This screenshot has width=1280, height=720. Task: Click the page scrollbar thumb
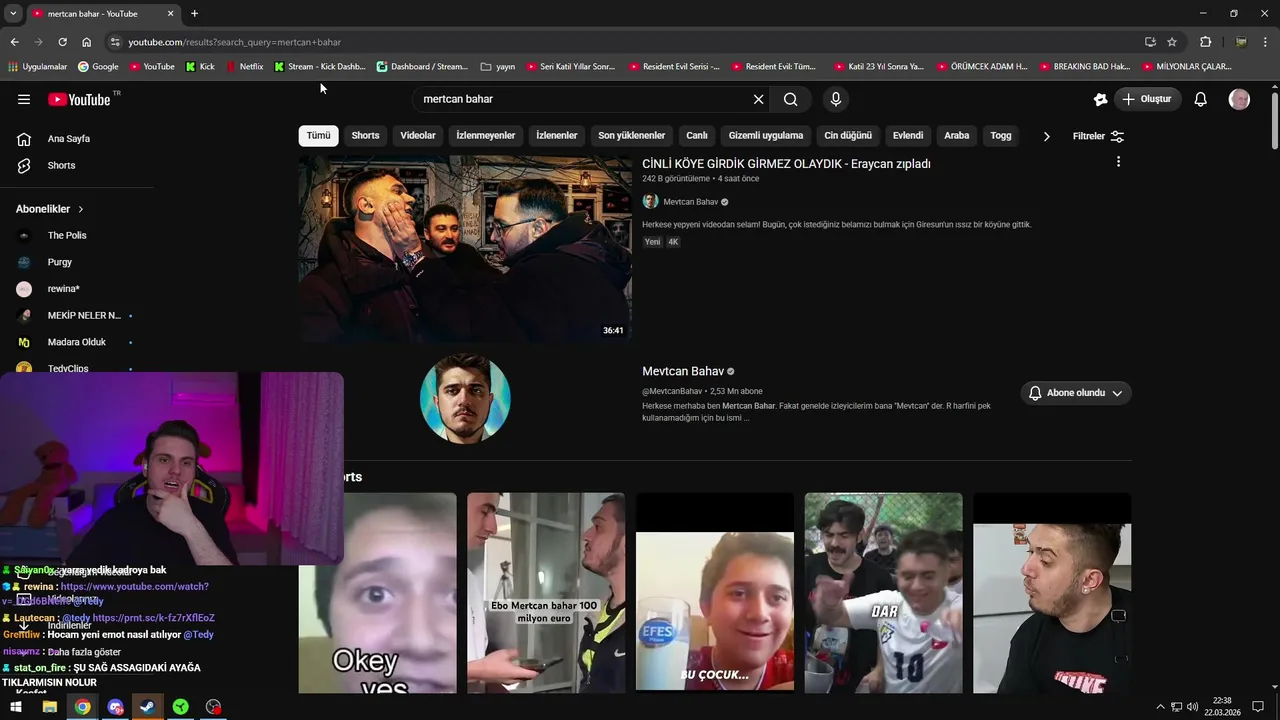1275,120
